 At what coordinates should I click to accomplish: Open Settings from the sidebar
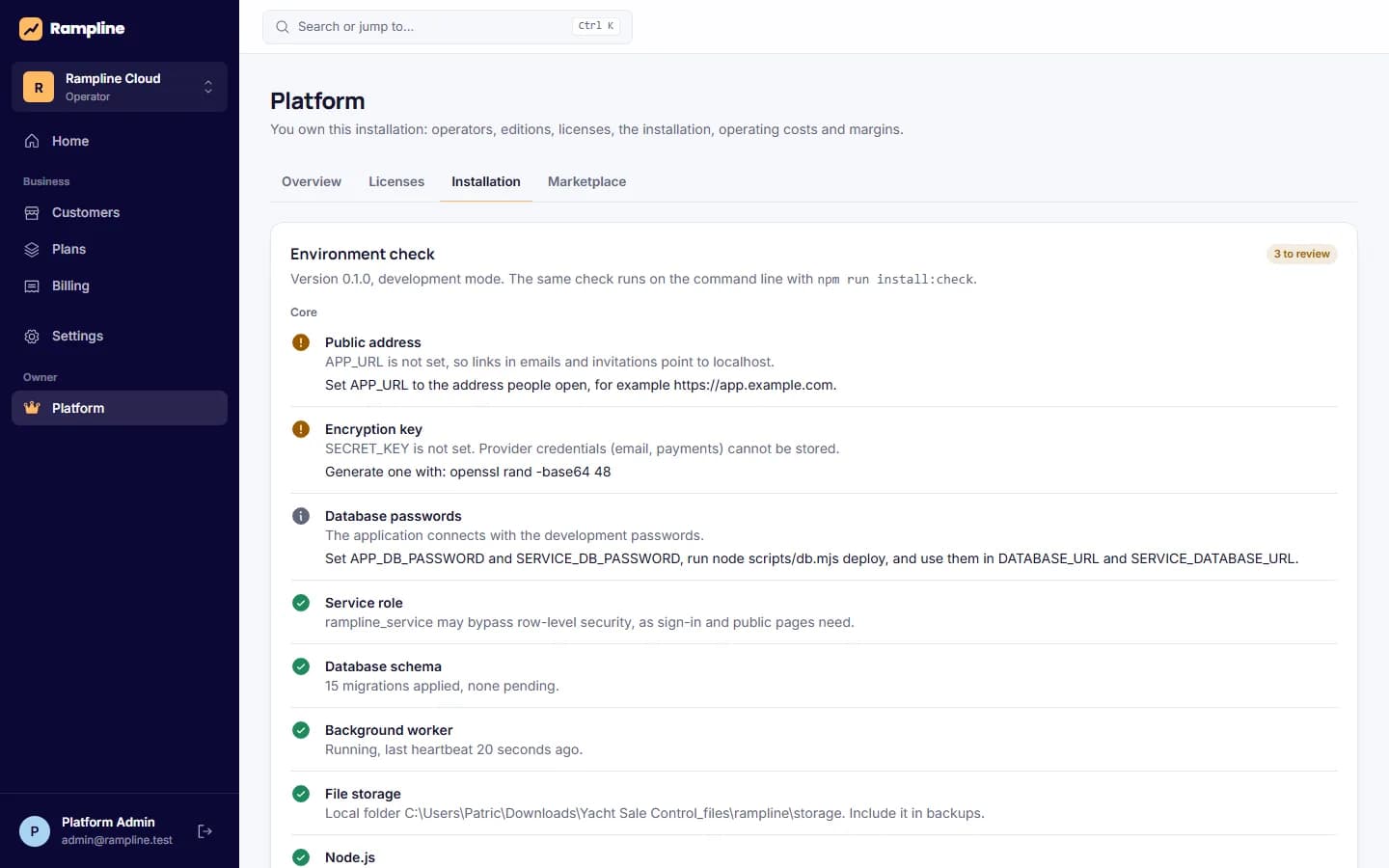coord(120,336)
